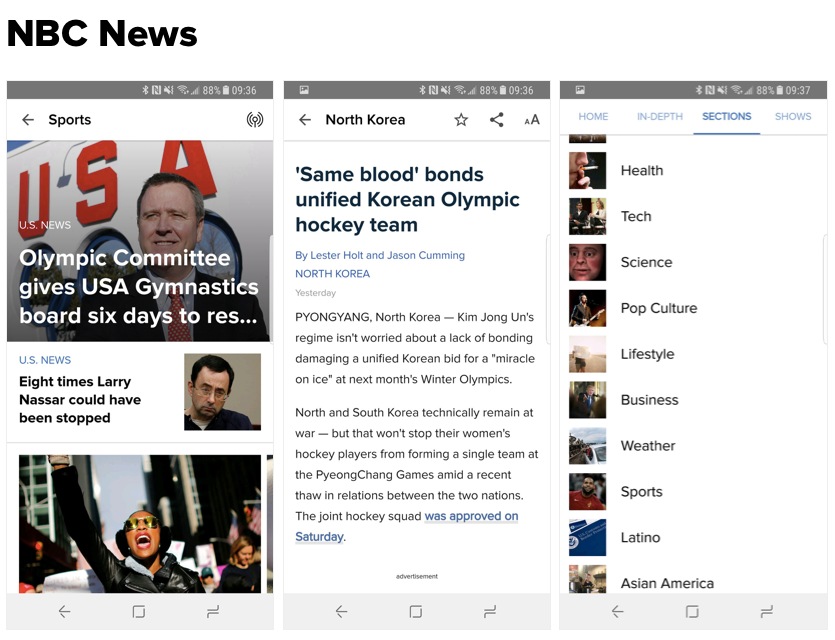Tap the back arrow beside Sports title
The image size is (835, 640).
click(28, 120)
